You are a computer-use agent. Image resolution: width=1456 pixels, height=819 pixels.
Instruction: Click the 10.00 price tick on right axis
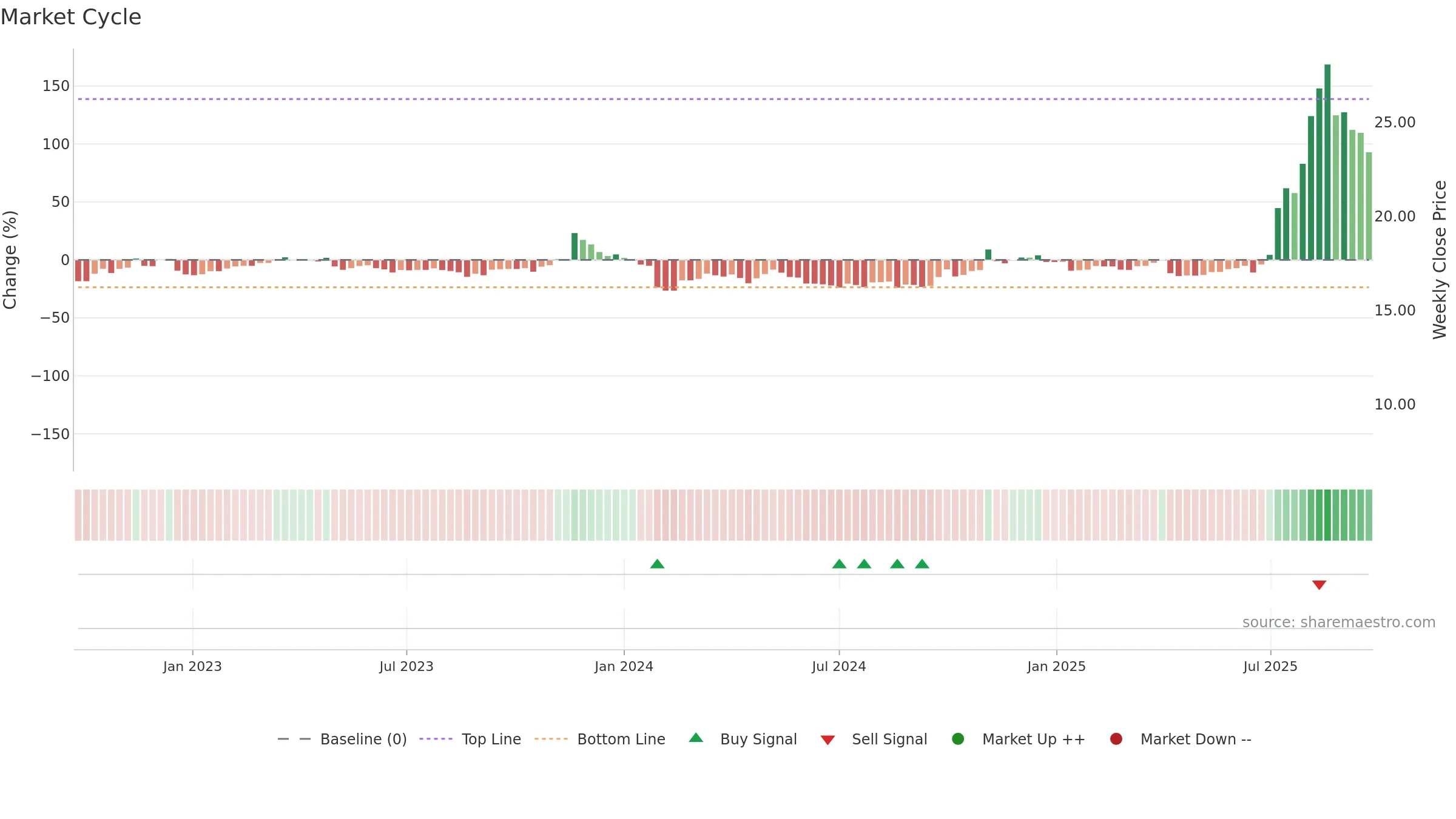(x=1395, y=405)
